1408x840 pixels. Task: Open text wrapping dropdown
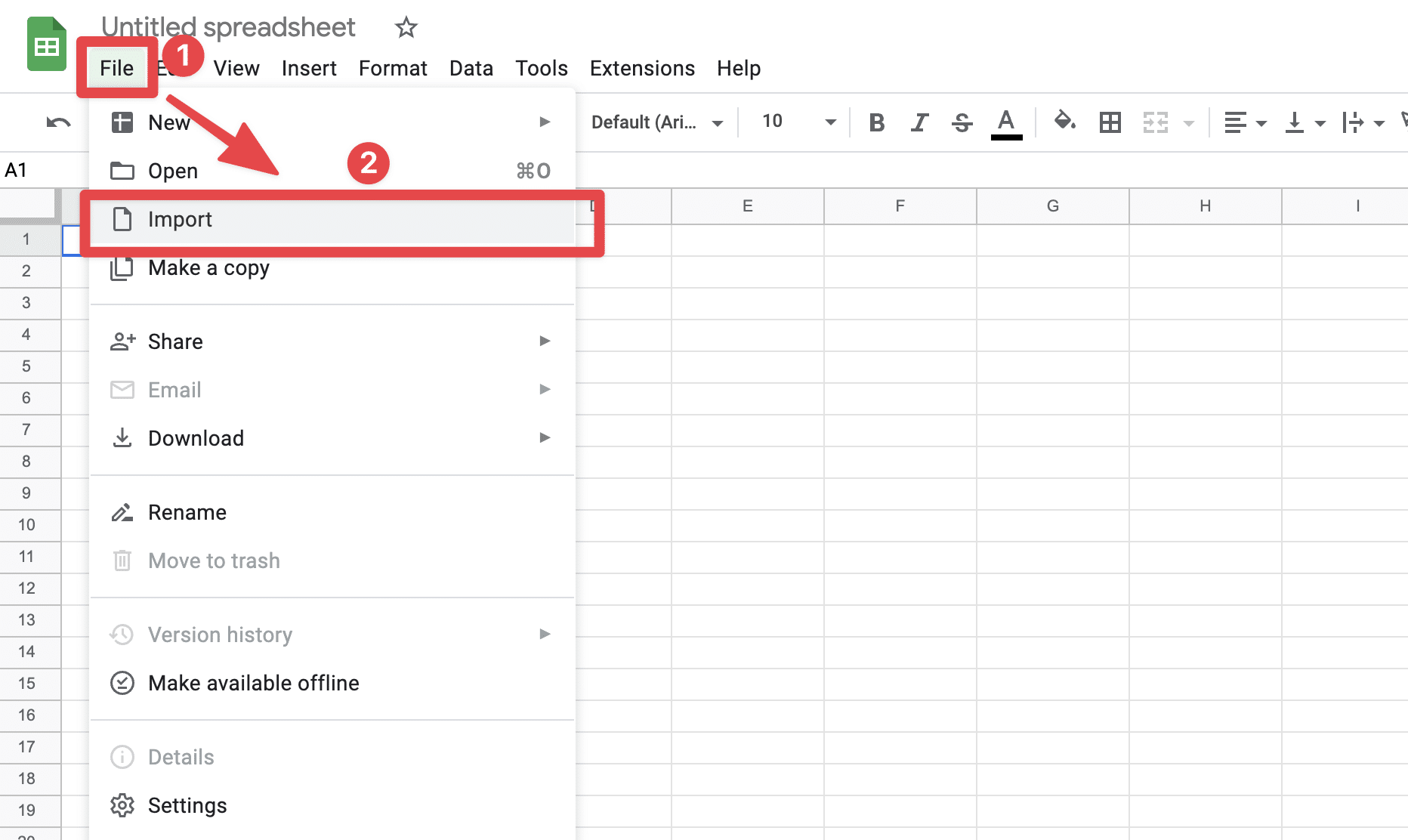pos(1363,122)
